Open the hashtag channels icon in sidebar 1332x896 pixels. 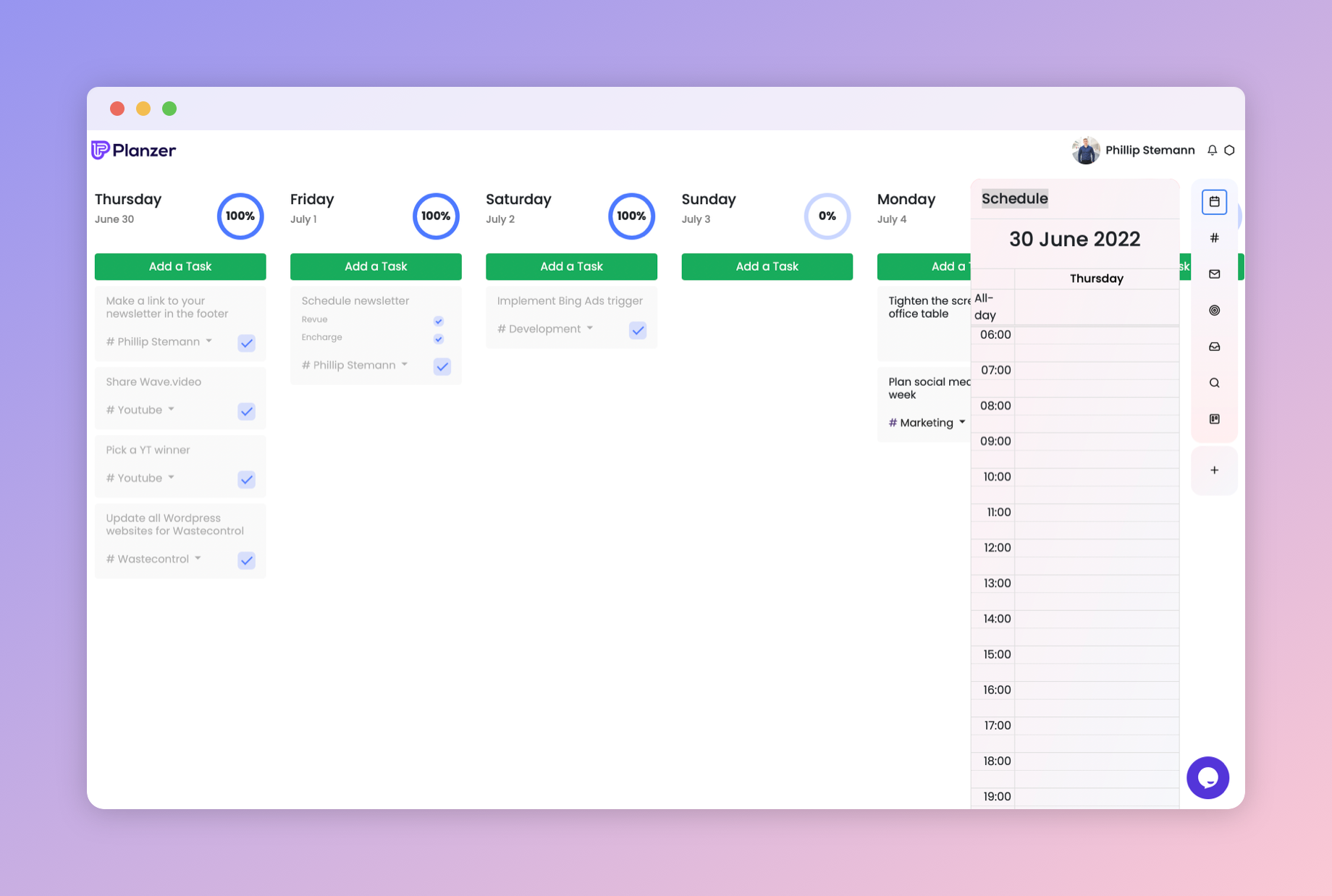[x=1214, y=237]
